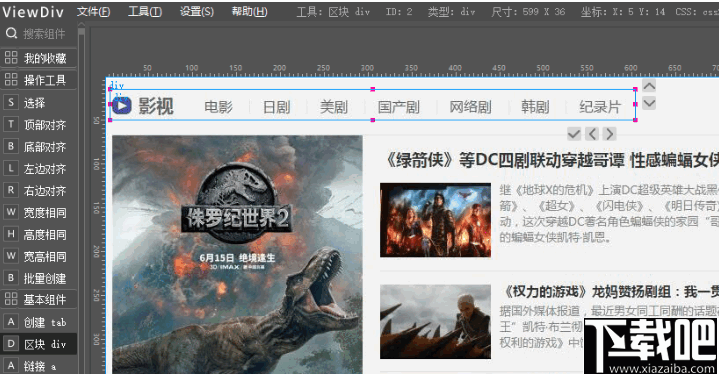Screen dimensions: 719x374
Task: Click the down chevron beside the selected div
Action: [649, 103]
